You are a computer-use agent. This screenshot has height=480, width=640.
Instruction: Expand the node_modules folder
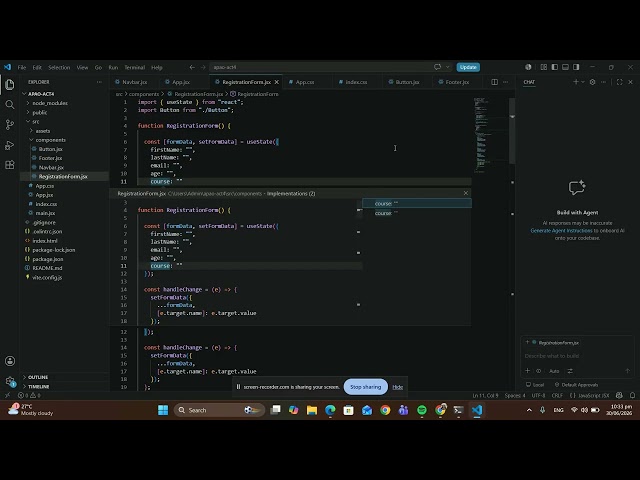click(x=50, y=103)
